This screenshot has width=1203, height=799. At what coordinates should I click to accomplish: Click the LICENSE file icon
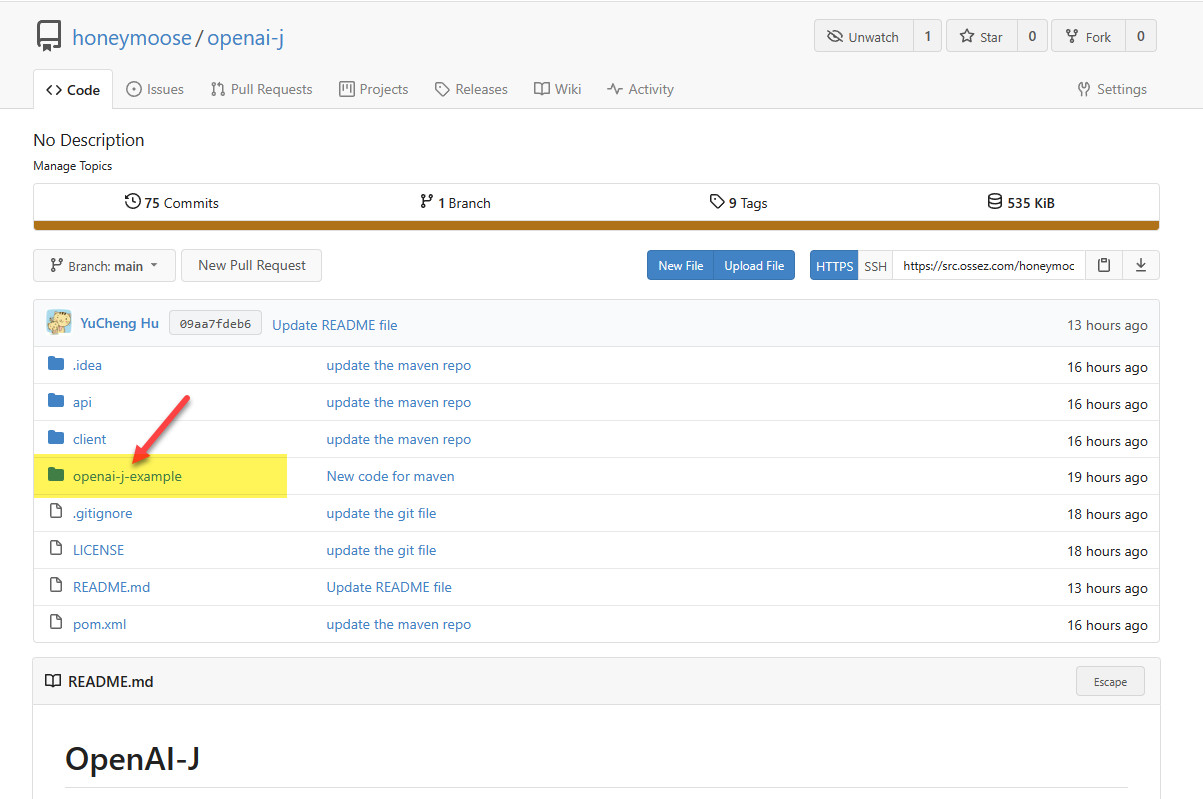pyautogui.click(x=56, y=549)
